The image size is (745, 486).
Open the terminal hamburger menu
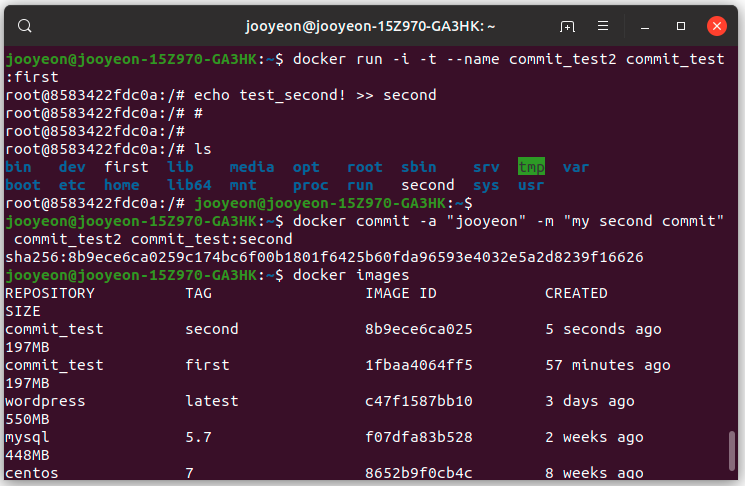[x=603, y=26]
